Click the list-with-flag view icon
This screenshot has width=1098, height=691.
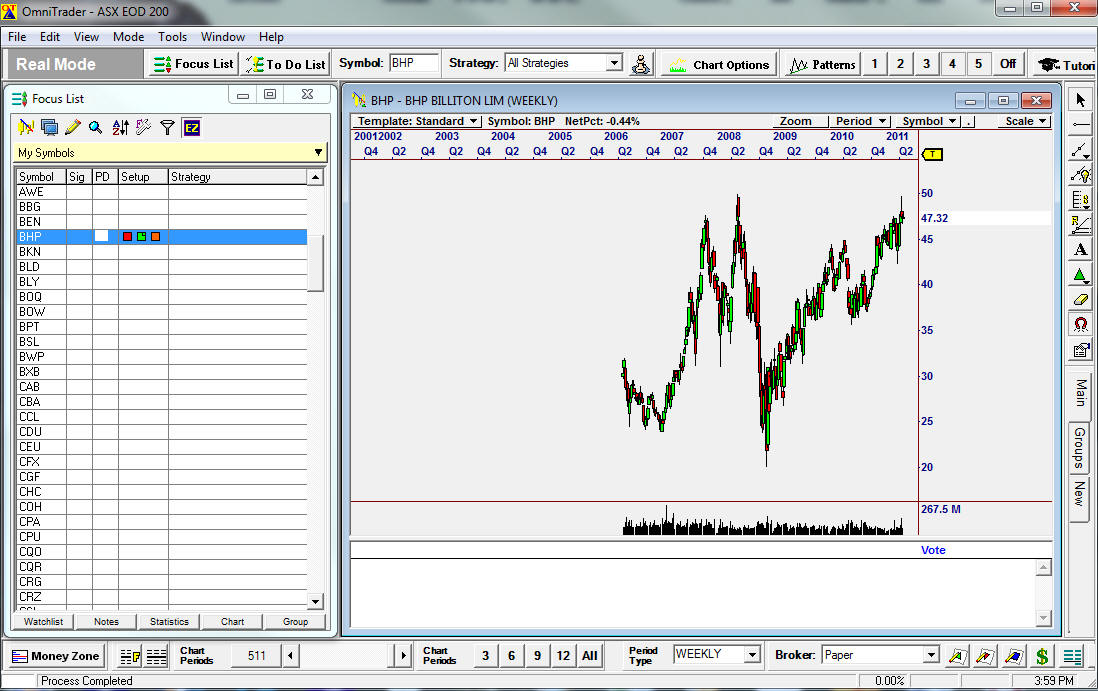[x=130, y=656]
